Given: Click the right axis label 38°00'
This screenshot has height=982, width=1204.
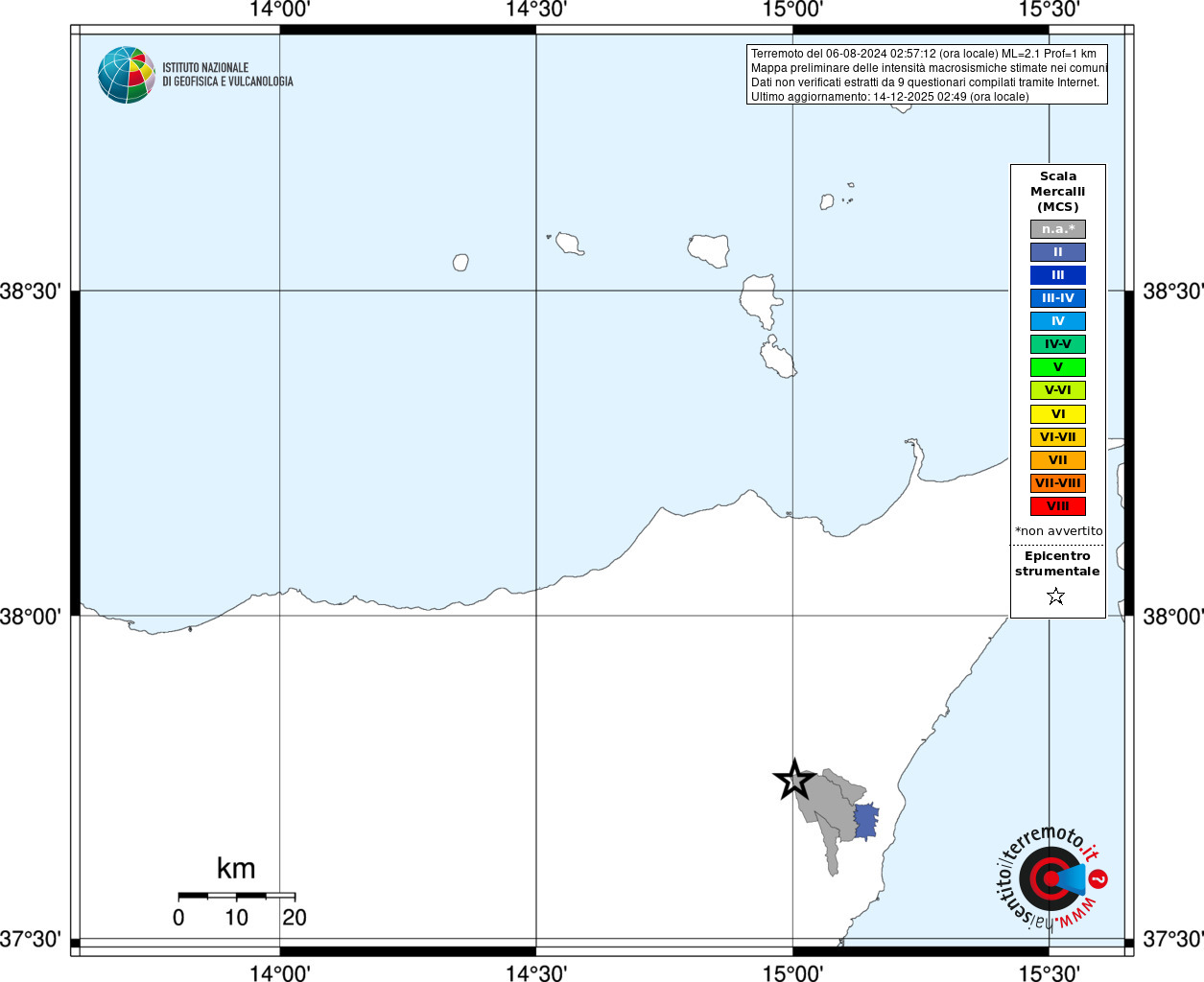Looking at the screenshot, I should pyautogui.click(x=1172, y=616).
